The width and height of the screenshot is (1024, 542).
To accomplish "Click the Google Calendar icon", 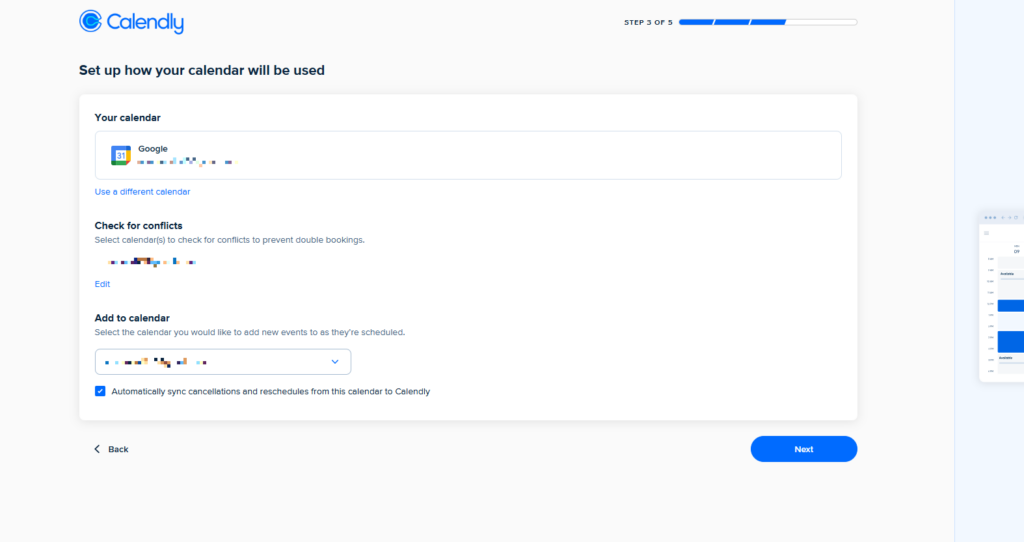I will tap(121, 155).
